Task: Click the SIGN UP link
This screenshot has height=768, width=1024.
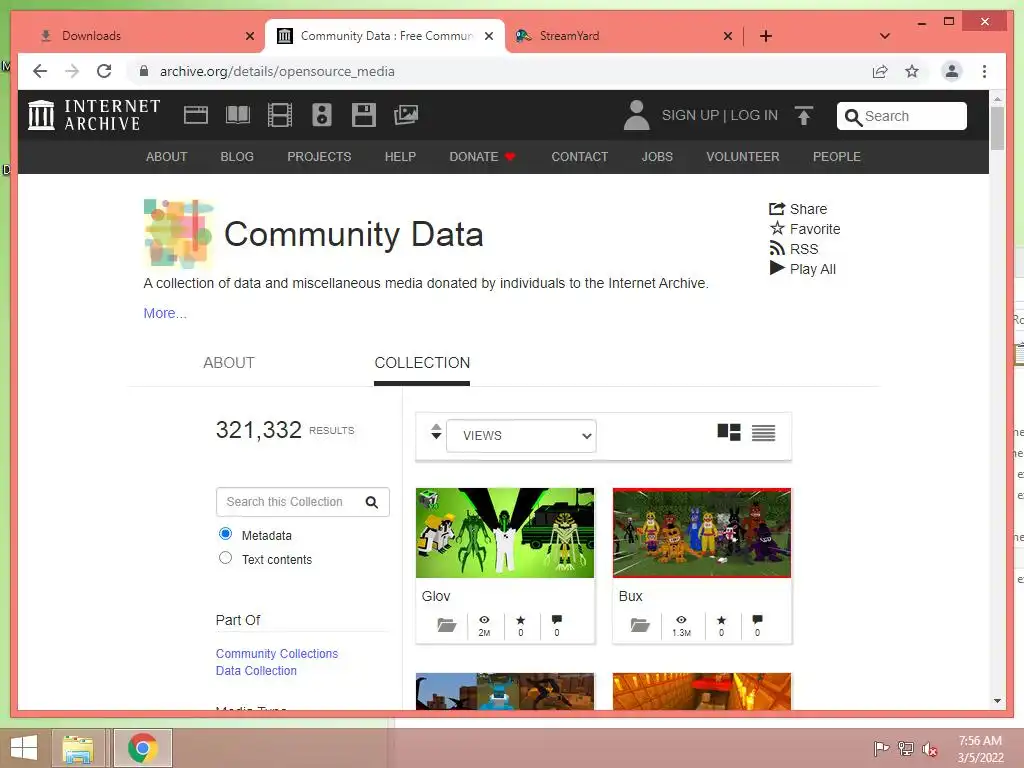Action: (x=690, y=115)
